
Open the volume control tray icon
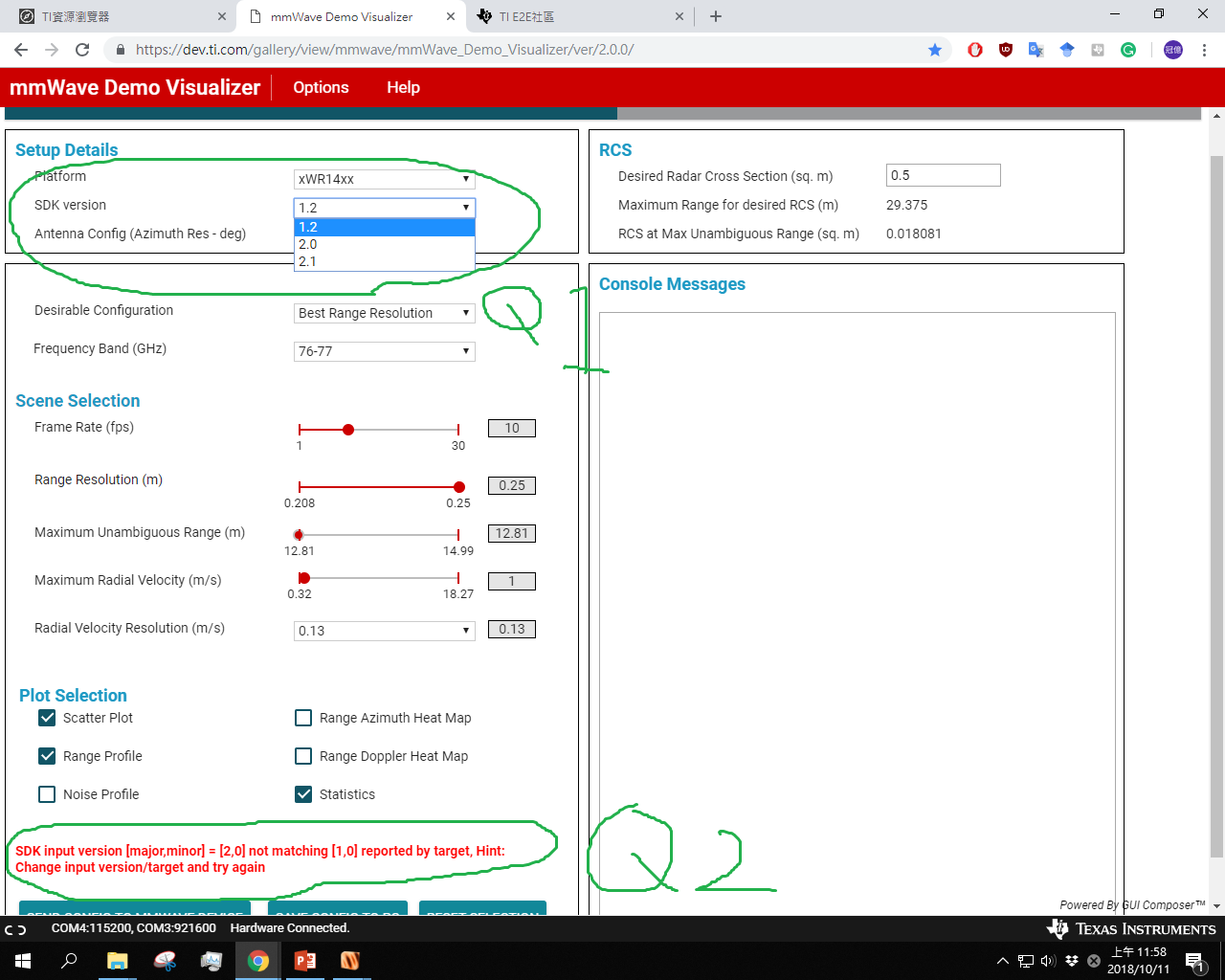point(1048,961)
